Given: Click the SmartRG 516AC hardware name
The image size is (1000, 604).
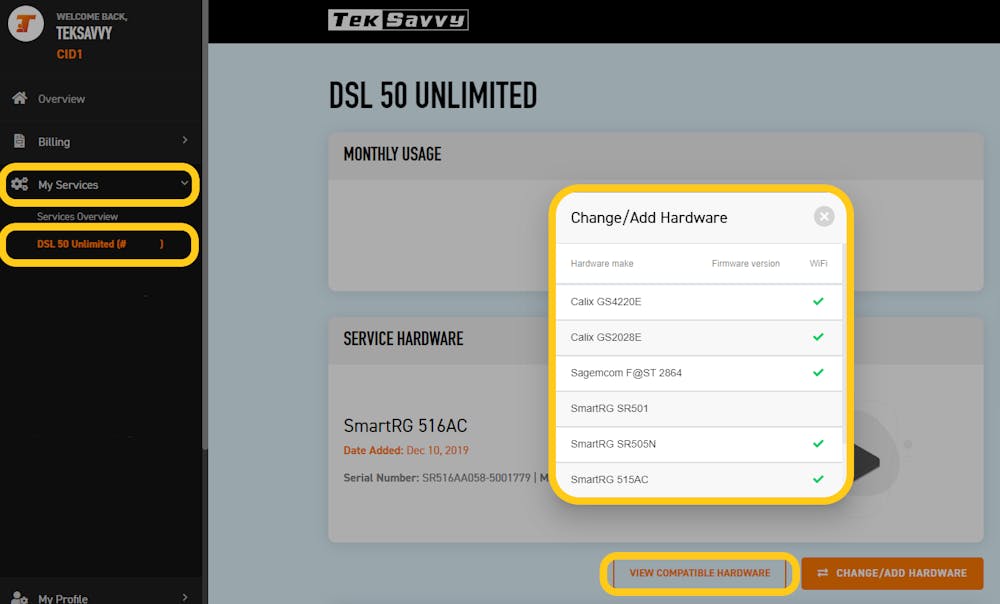Looking at the screenshot, I should coord(405,425).
